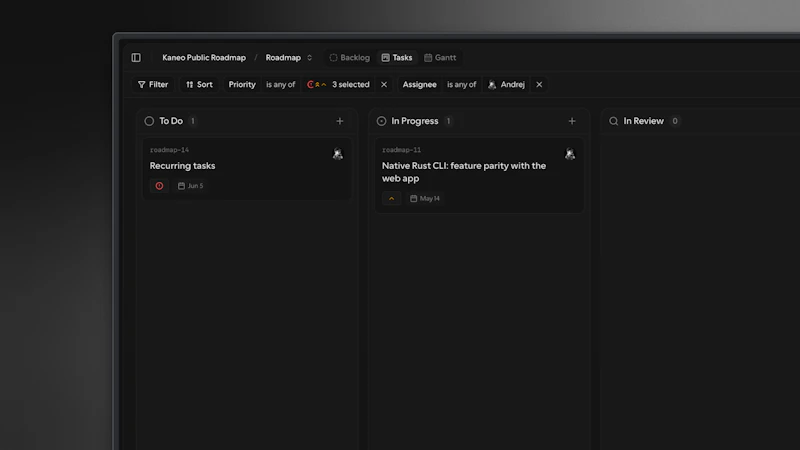The width and height of the screenshot is (800, 450).
Task: Click task ID roadmap-14
Action: (169, 150)
